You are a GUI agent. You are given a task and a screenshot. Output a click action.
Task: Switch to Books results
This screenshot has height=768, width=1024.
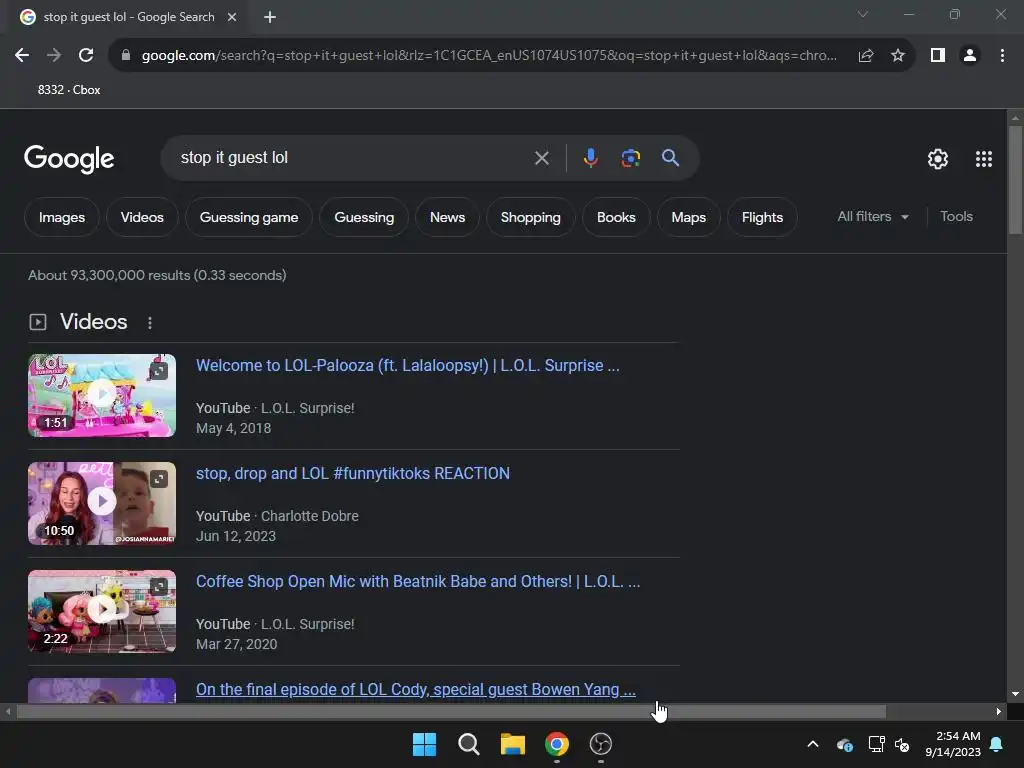(616, 217)
